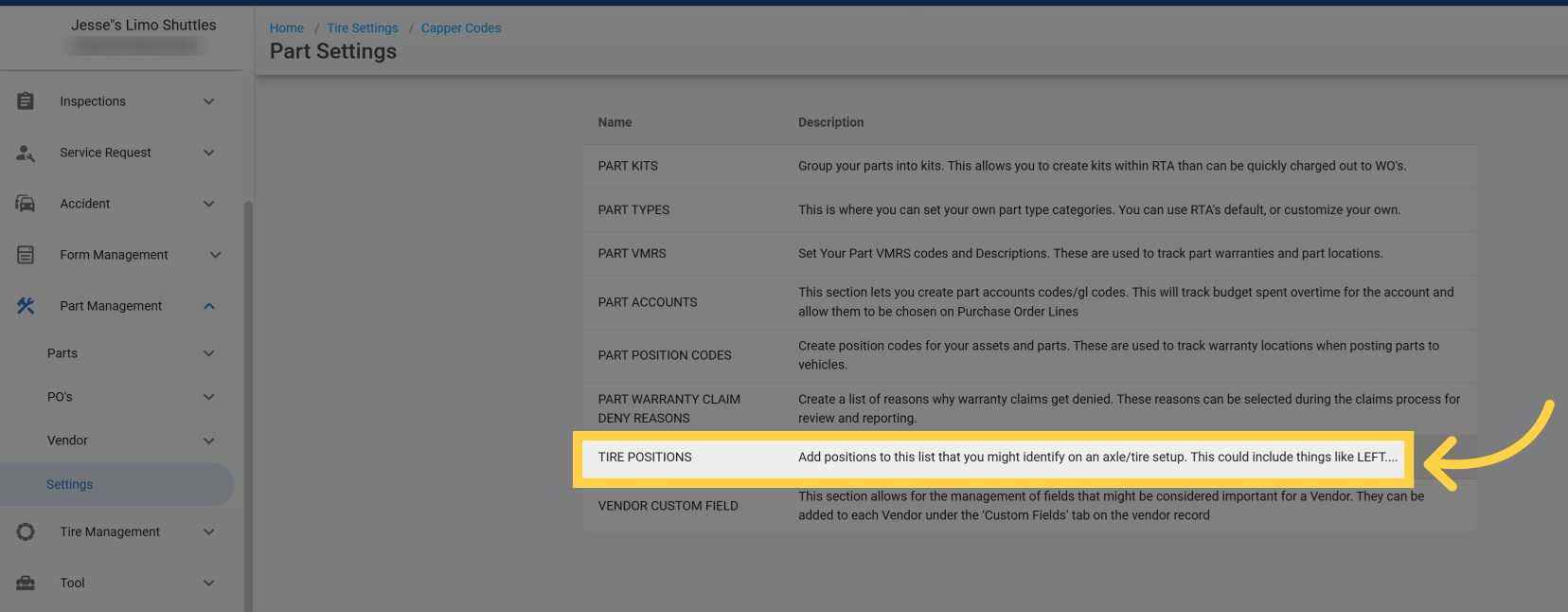
Task: Open the TIRE POSITIONS row
Action: coord(645,457)
